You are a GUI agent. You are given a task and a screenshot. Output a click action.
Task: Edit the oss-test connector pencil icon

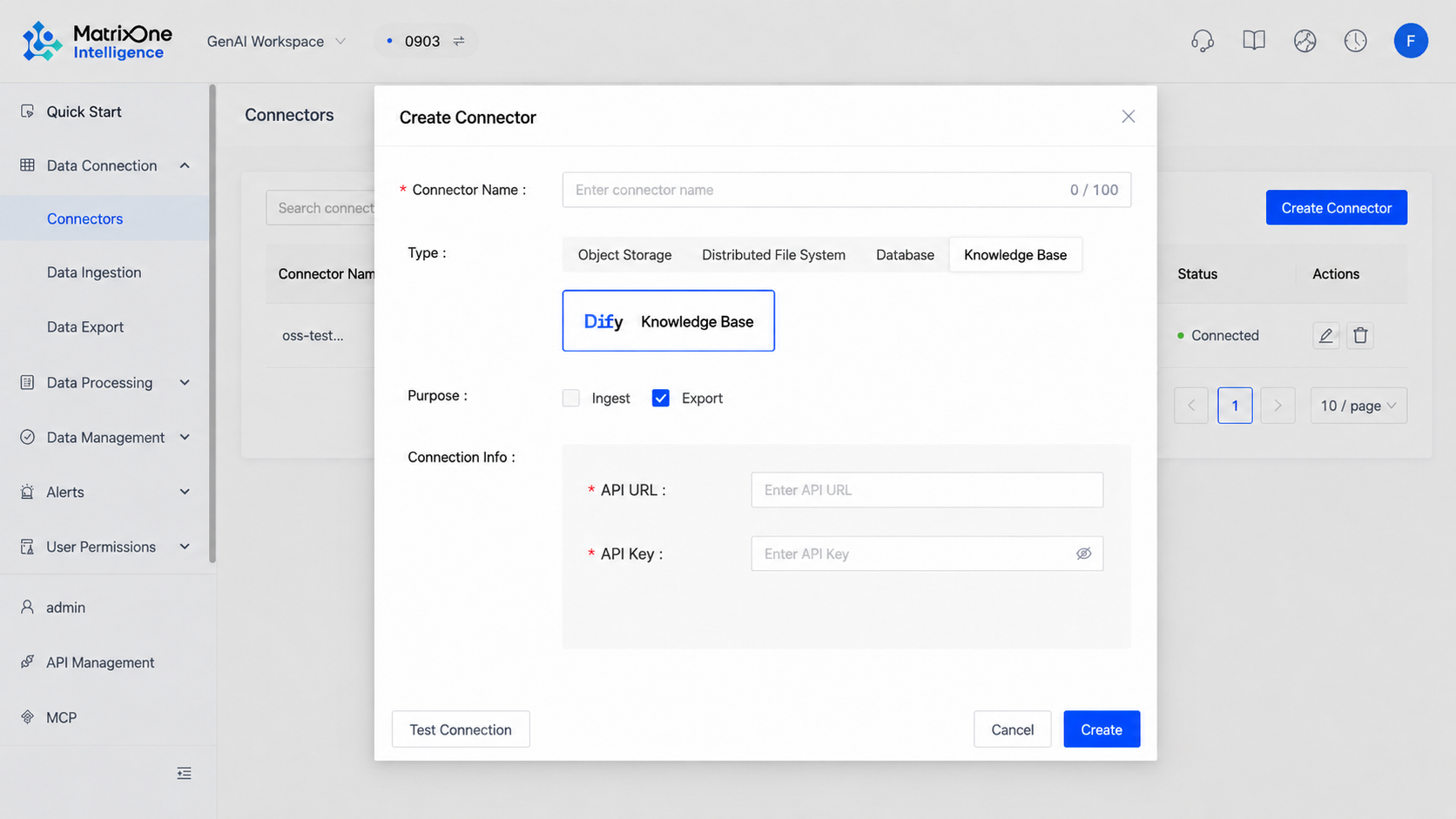coord(1325,335)
